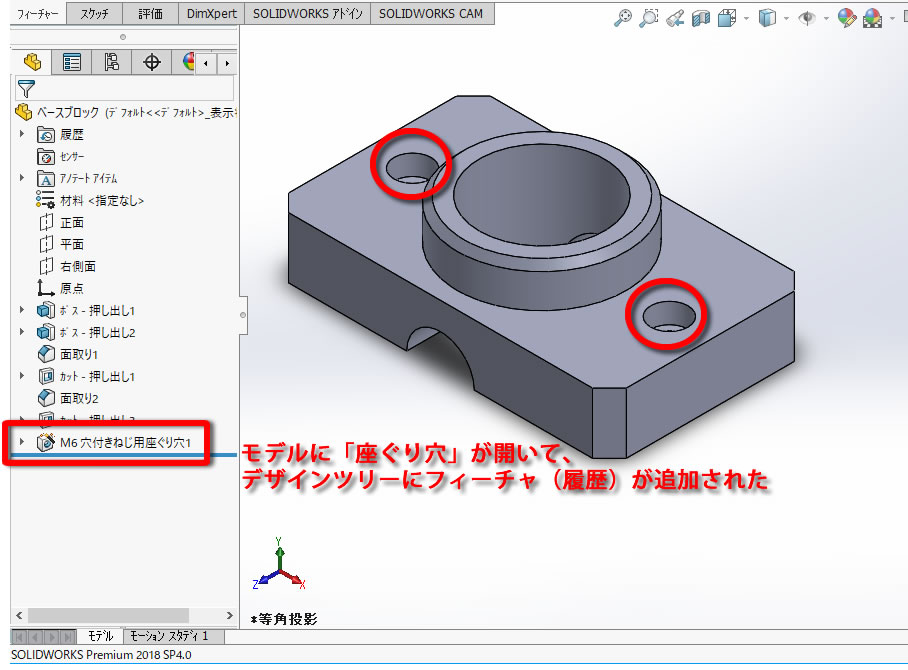908x670 pixels.
Task: Expand the 履歴 folder
Action: pos(22,134)
